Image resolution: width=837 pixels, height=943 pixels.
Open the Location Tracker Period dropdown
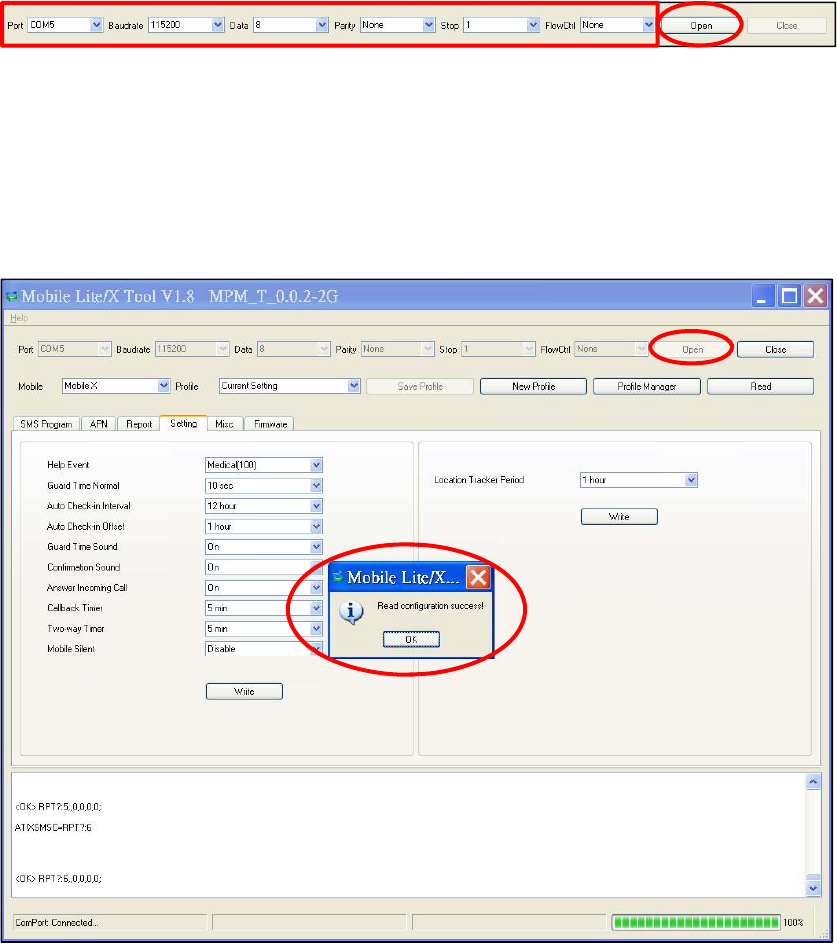639,480
